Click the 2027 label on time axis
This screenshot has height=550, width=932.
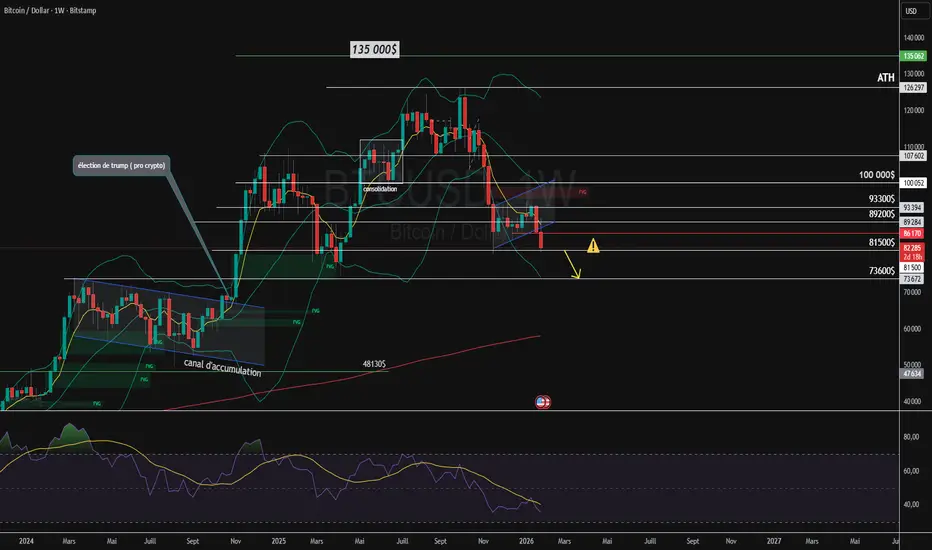pyautogui.click(x=774, y=541)
